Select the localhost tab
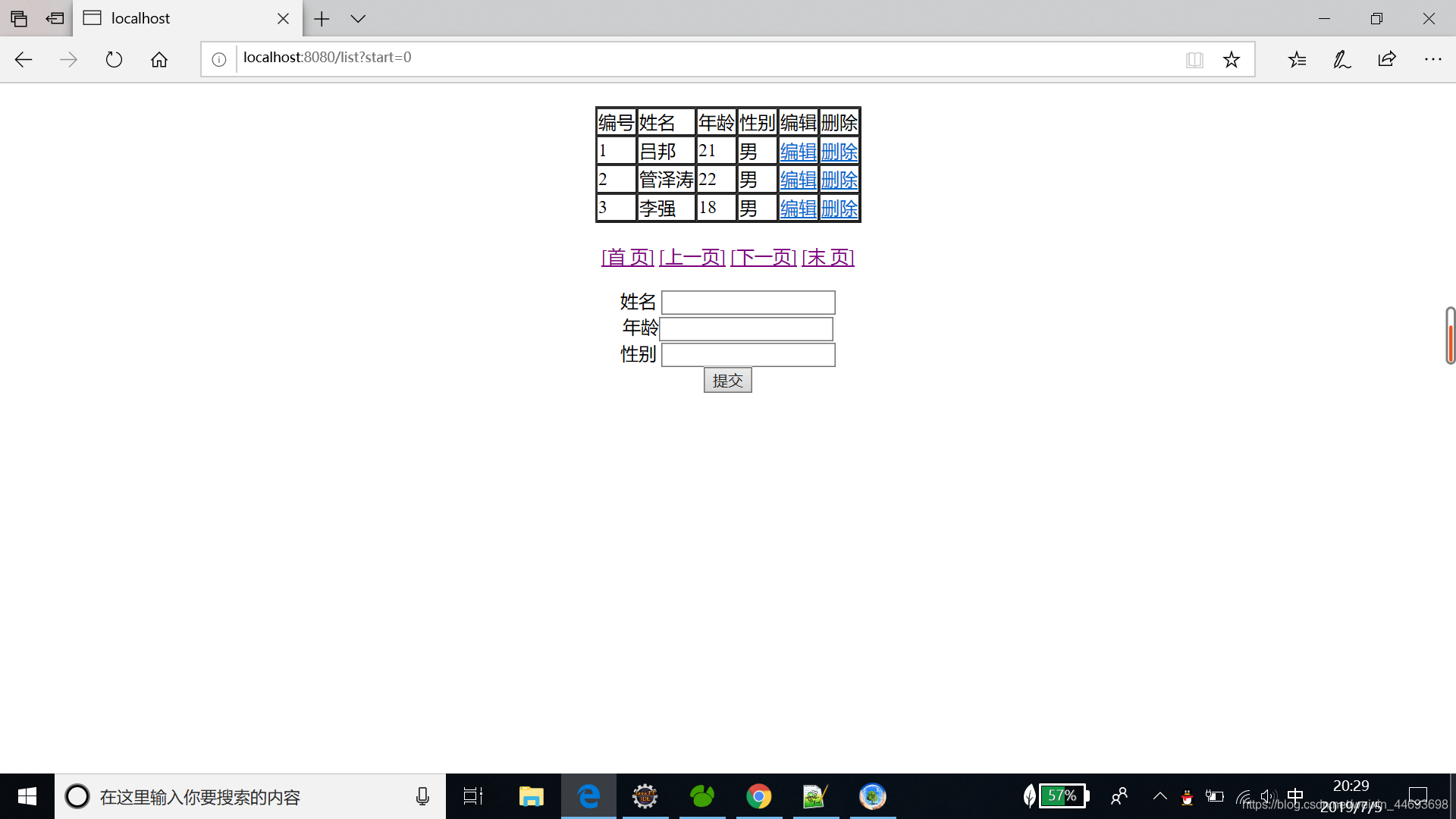Viewport: 1456px width, 819px height. 187,18
